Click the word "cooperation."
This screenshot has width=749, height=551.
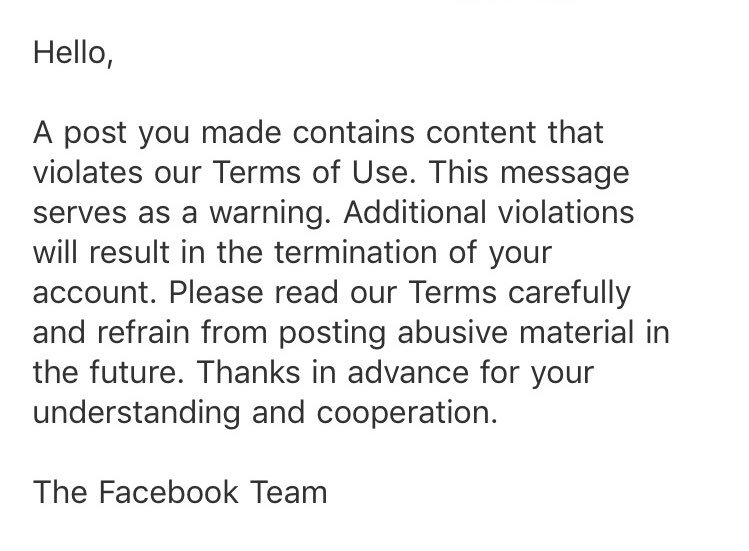tap(407, 414)
